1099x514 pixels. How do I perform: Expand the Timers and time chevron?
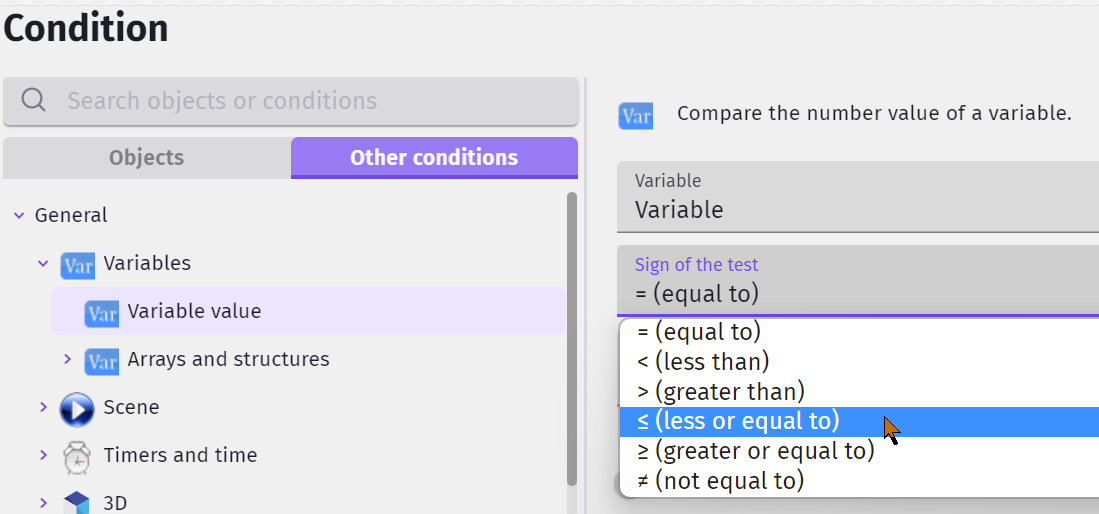[x=43, y=455]
